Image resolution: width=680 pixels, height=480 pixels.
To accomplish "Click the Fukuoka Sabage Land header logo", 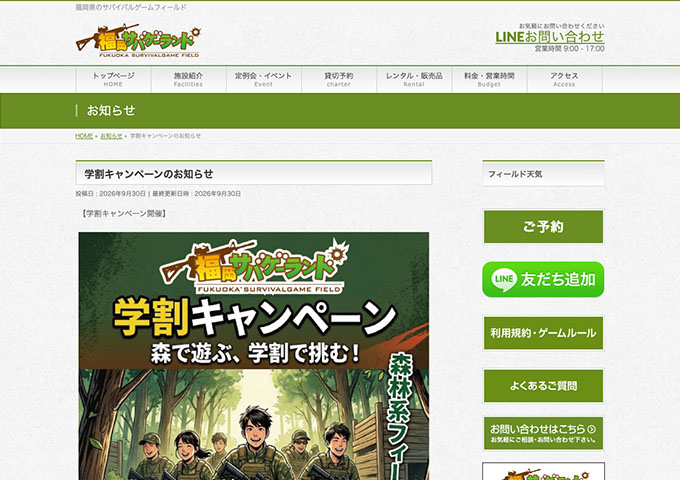I will [x=138, y=41].
